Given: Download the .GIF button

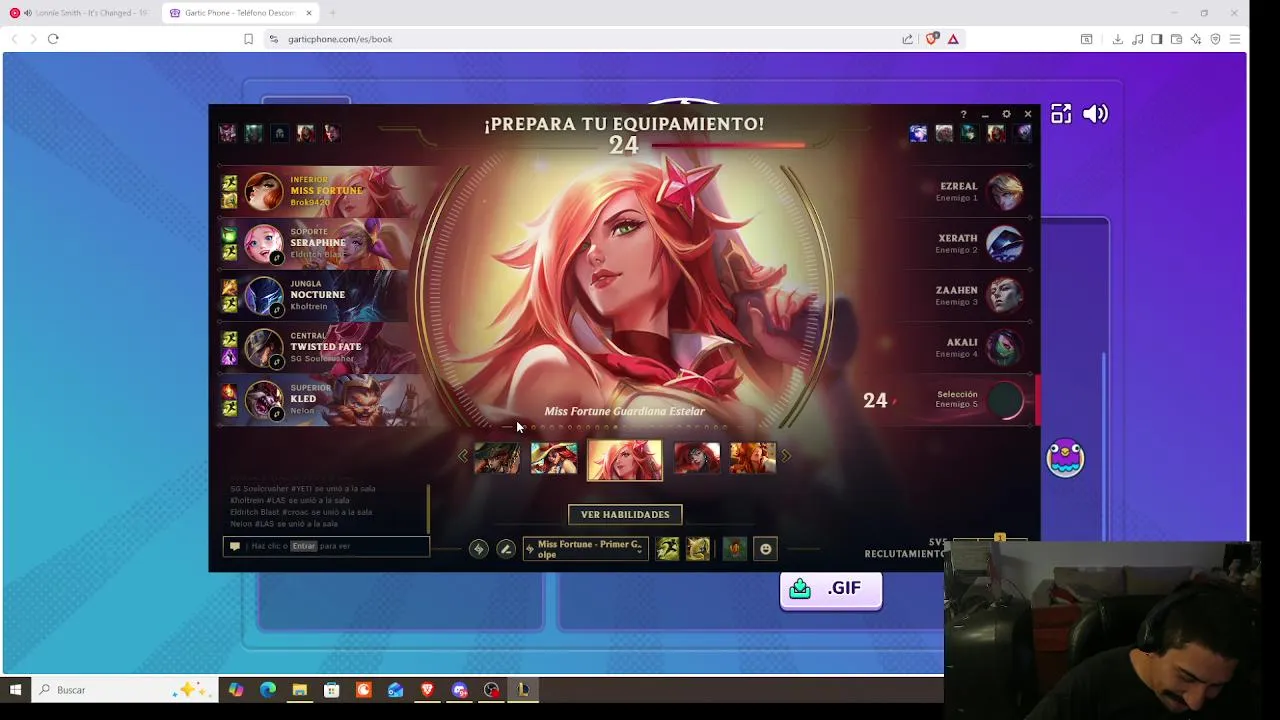Looking at the screenshot, I should pos(830,589).
